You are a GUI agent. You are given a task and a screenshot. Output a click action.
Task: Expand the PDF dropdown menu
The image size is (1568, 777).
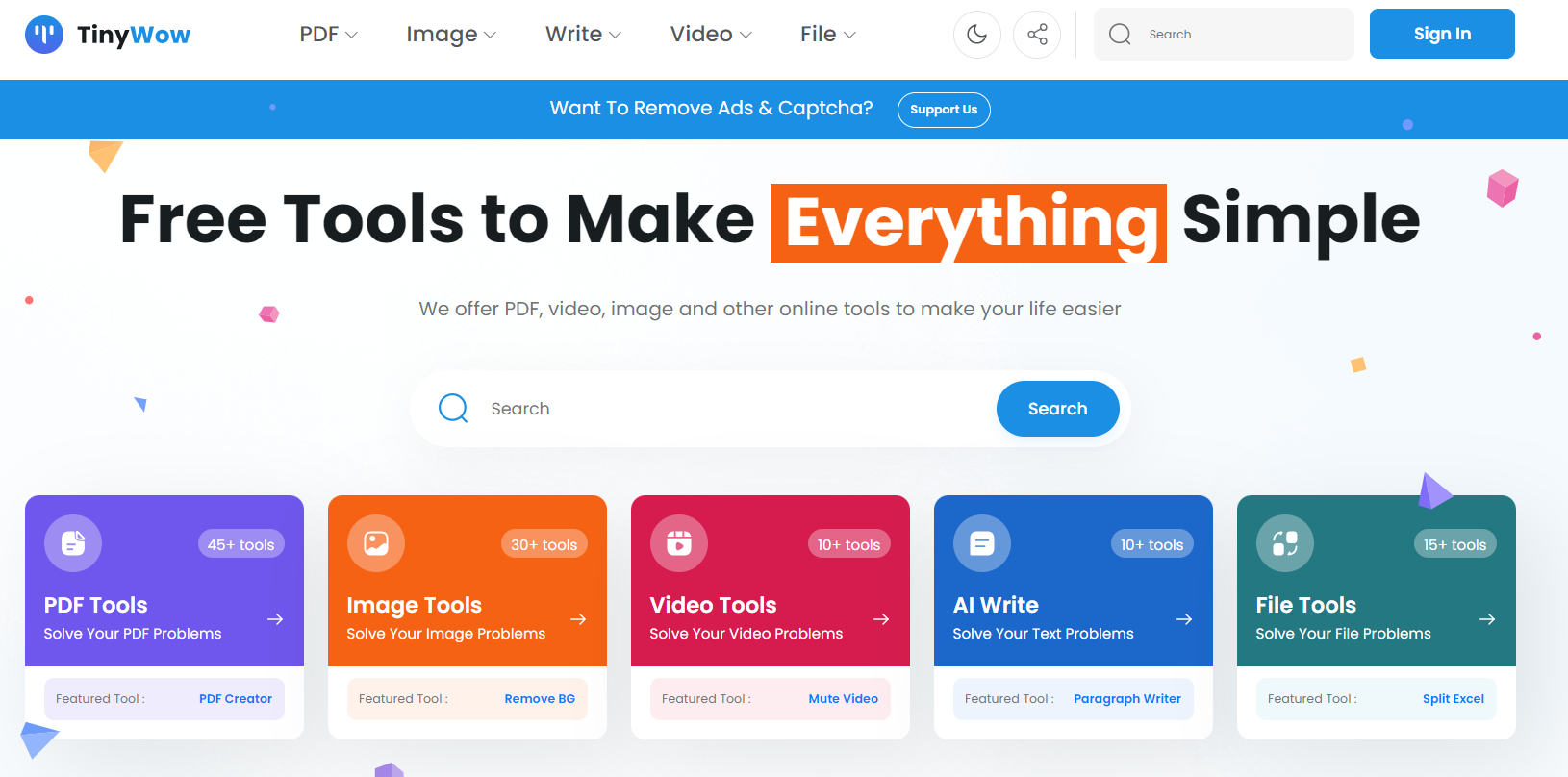[x=329, y=35]
